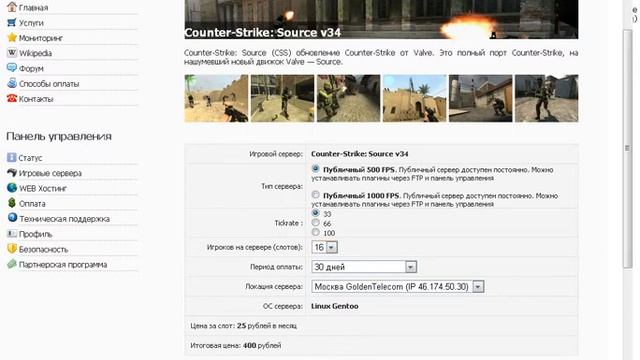Open Партнерская программа link
Viewport: 640px width, 360px height.
pyautogui.click(x=63, y=264)
